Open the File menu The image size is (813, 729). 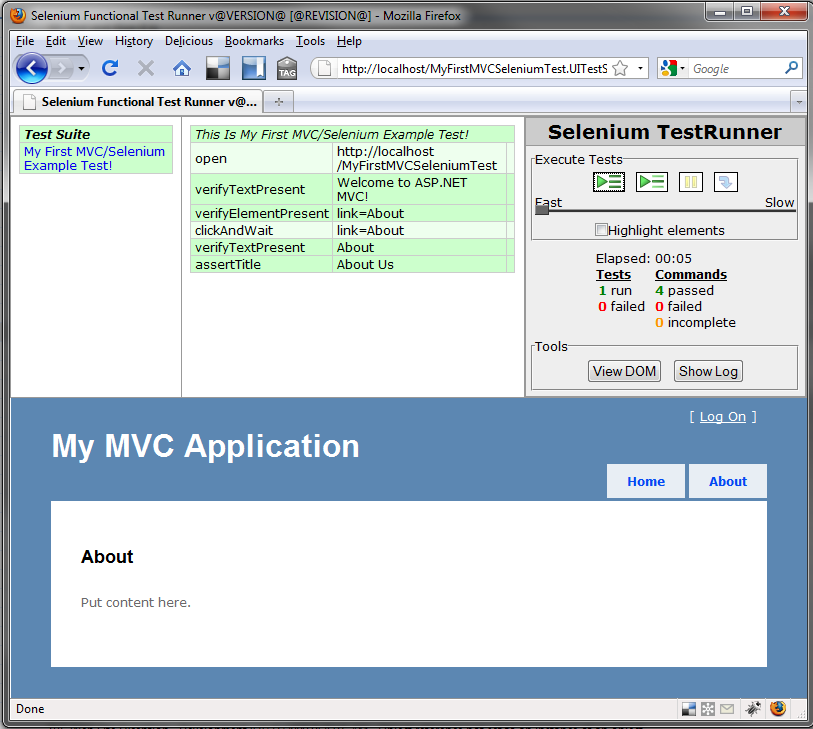click(24, 41)
